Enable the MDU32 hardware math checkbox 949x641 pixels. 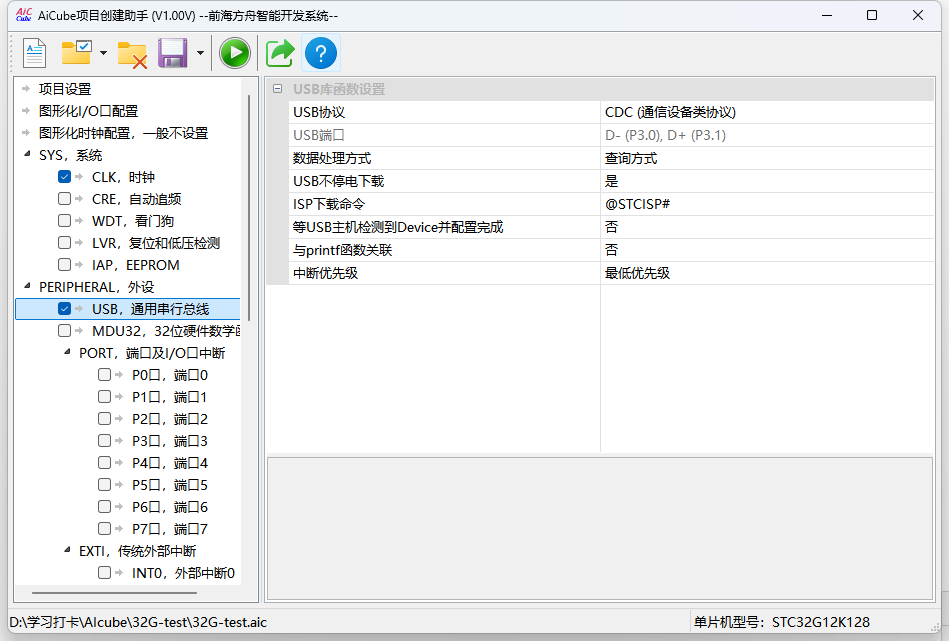tap(64, 330)
